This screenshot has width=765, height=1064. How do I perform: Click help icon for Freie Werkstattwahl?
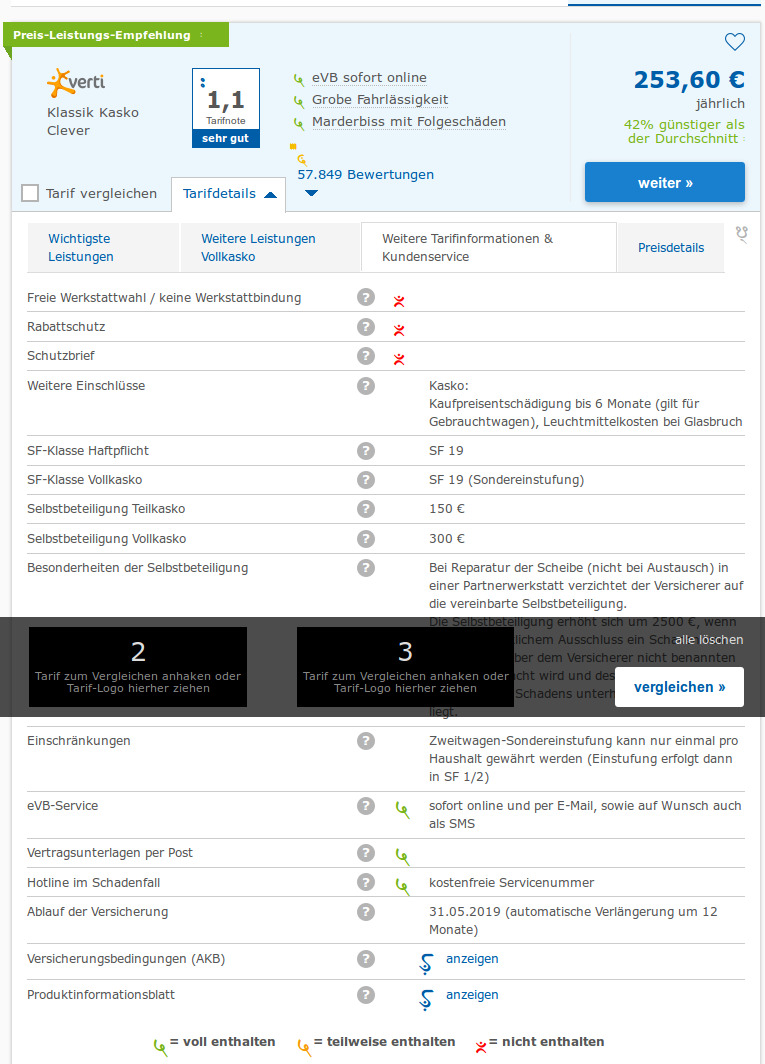click(x=366, y=298)
